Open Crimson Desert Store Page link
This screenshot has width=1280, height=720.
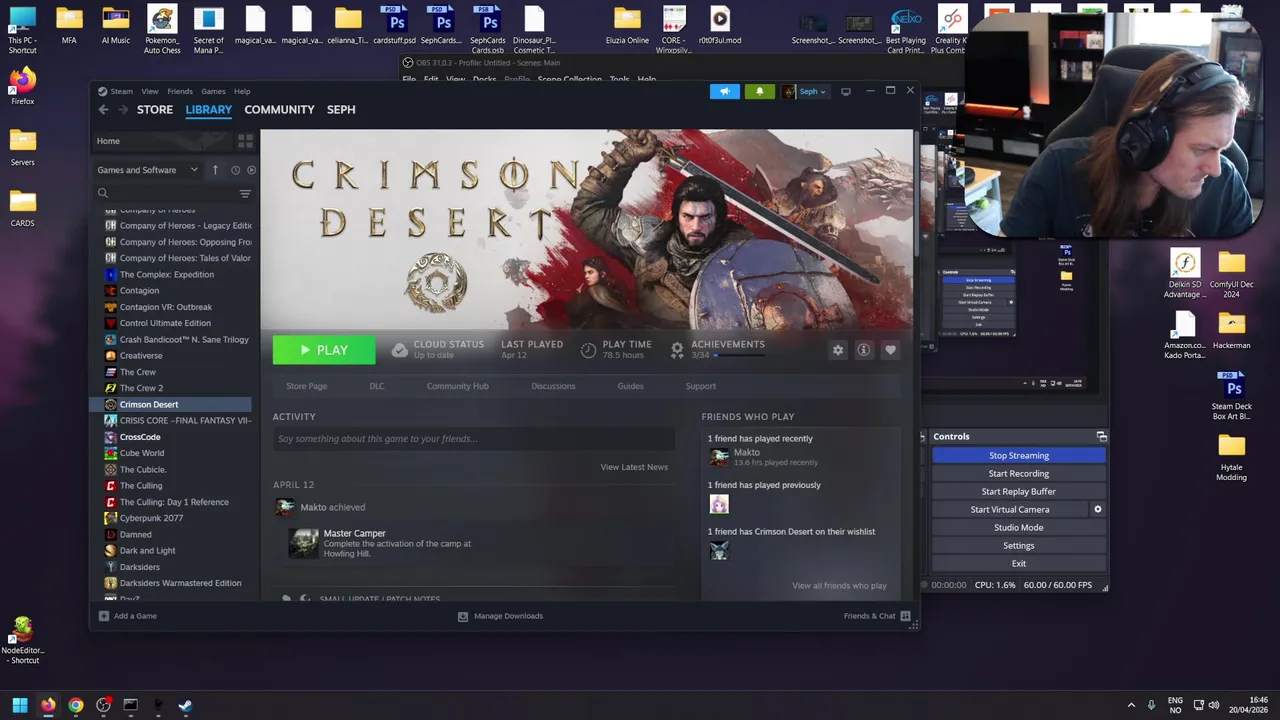coord(307,386)
